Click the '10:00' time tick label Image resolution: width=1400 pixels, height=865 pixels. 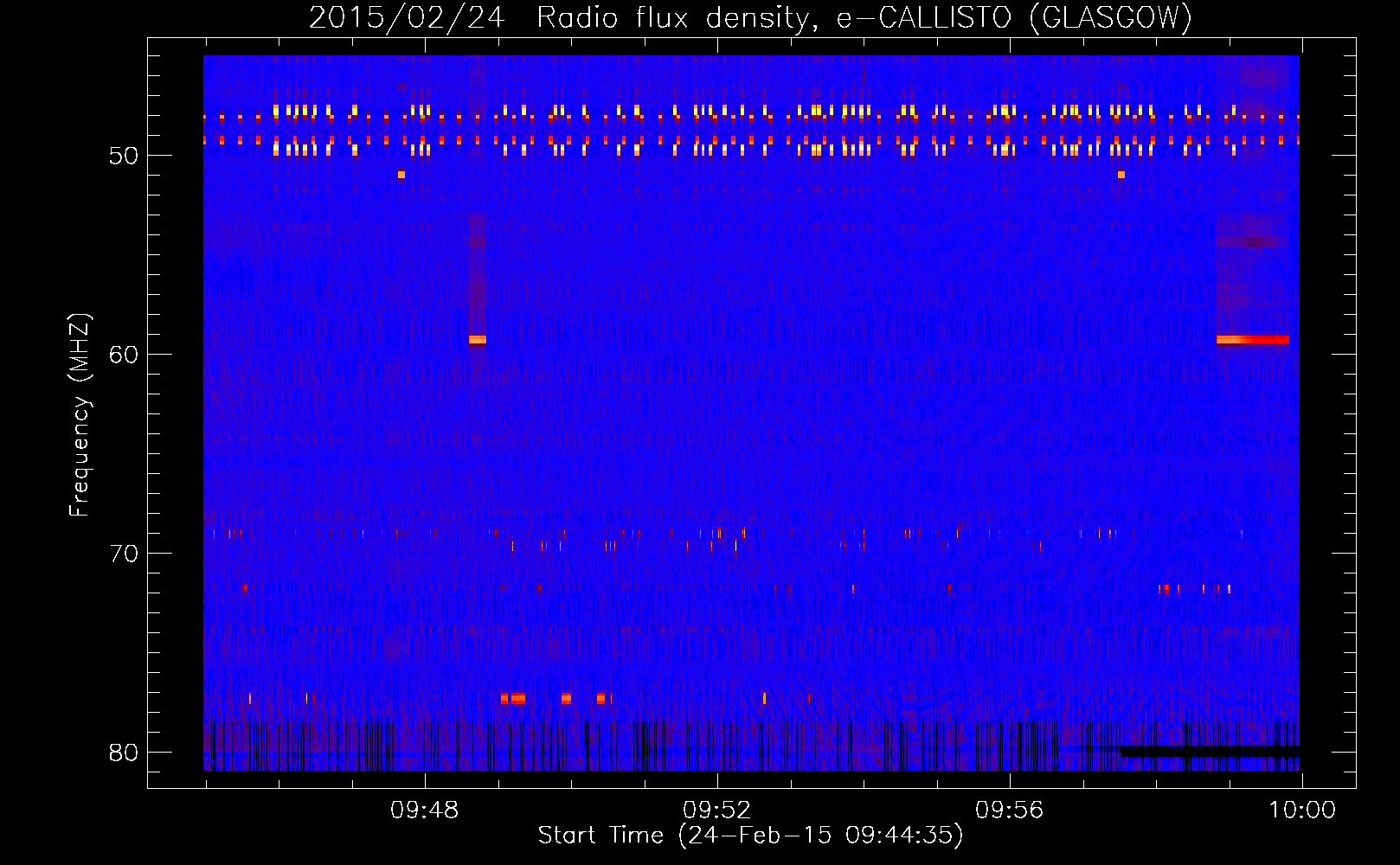[x=1302, y=811]
